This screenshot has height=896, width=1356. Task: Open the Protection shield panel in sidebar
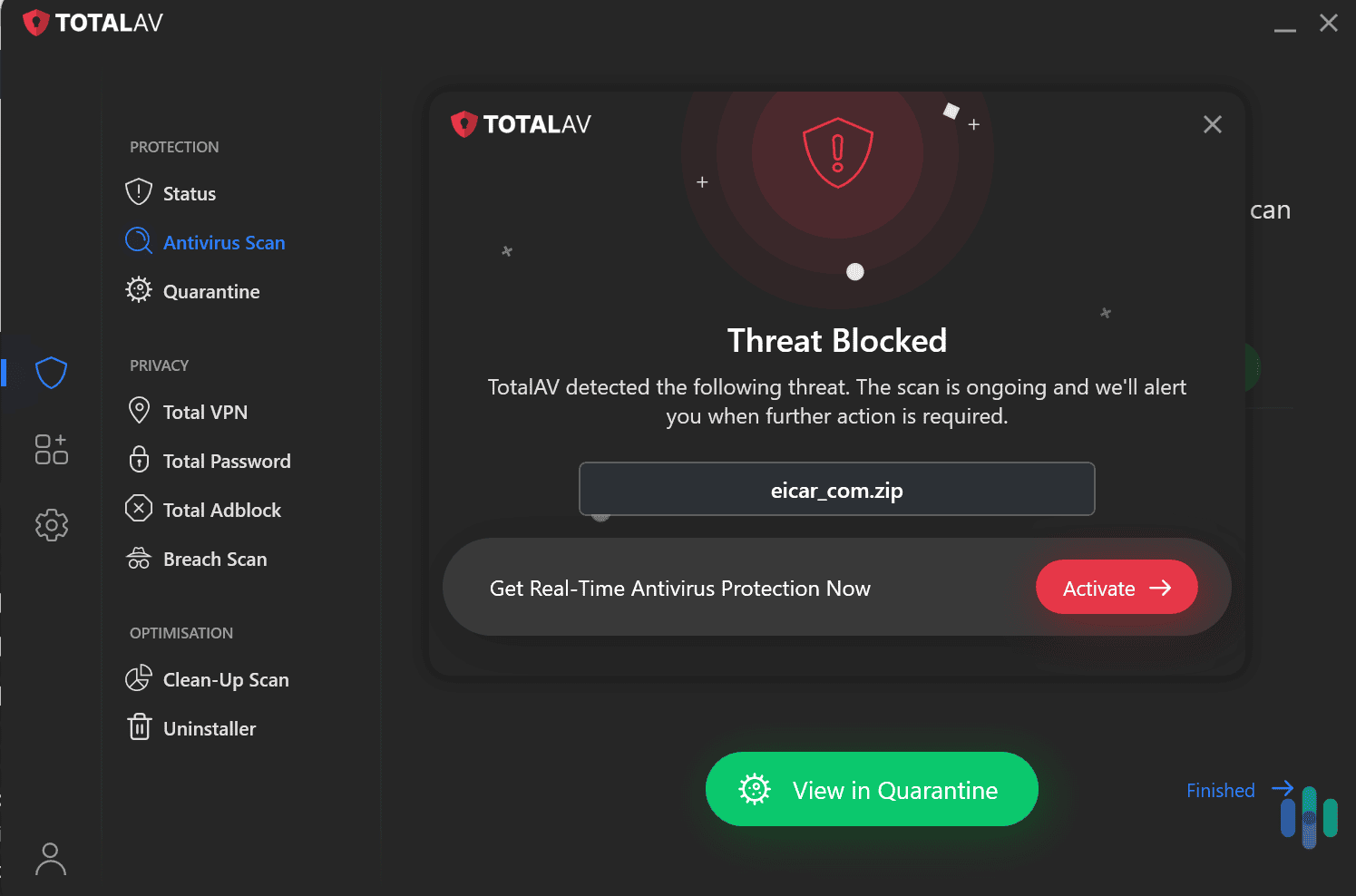click(51, 372)
